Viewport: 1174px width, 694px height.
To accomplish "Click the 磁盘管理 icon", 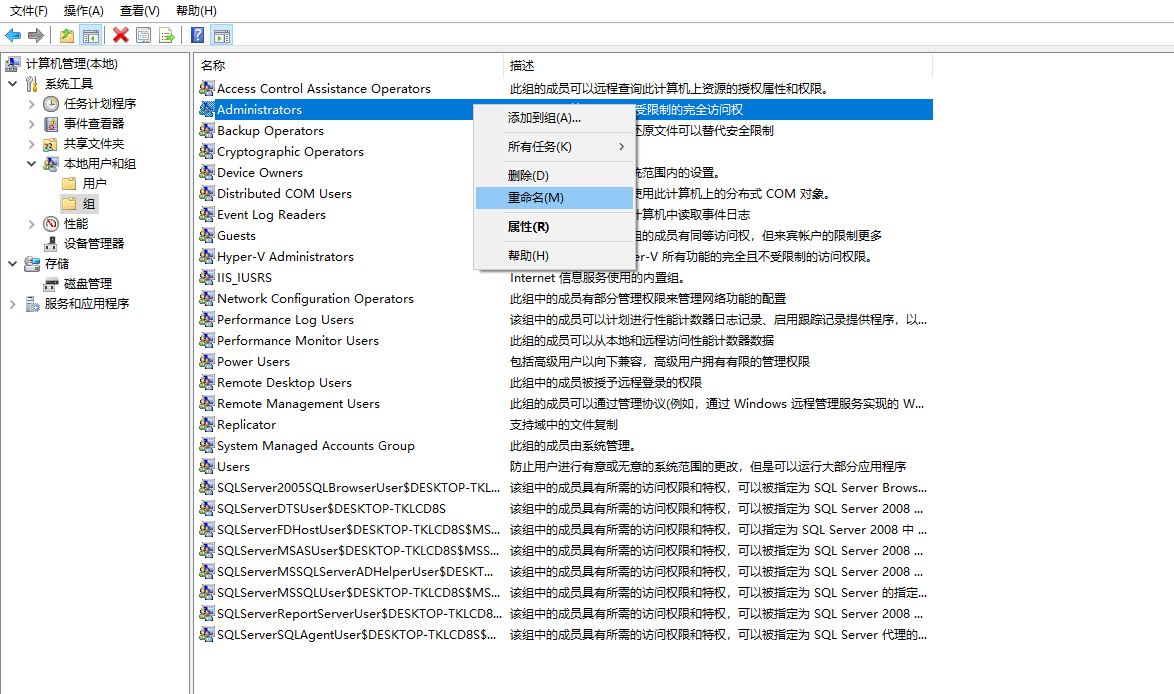I will click(51, 284).
